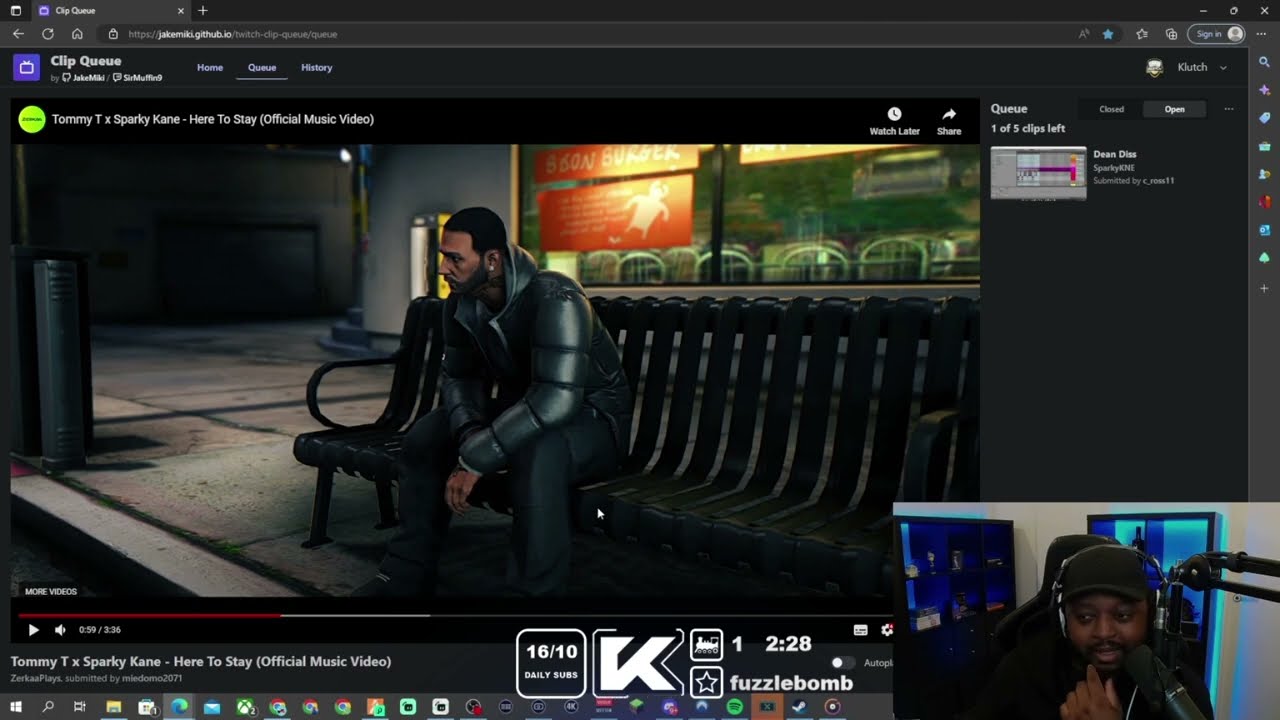This screenshot has height=720, width=1280.
Task: Toggle the favorite star for this page
Action: click(x=1108, y=34)
